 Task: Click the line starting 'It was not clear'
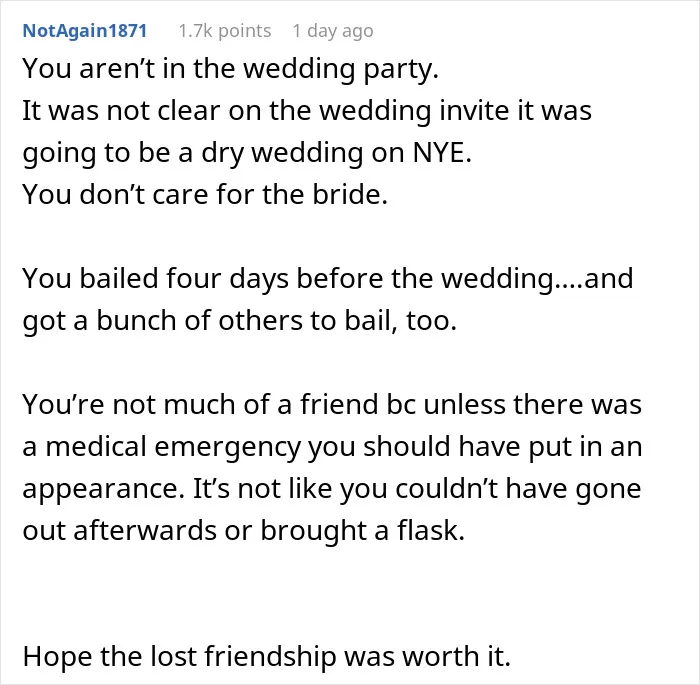click(x=307, y=110)
